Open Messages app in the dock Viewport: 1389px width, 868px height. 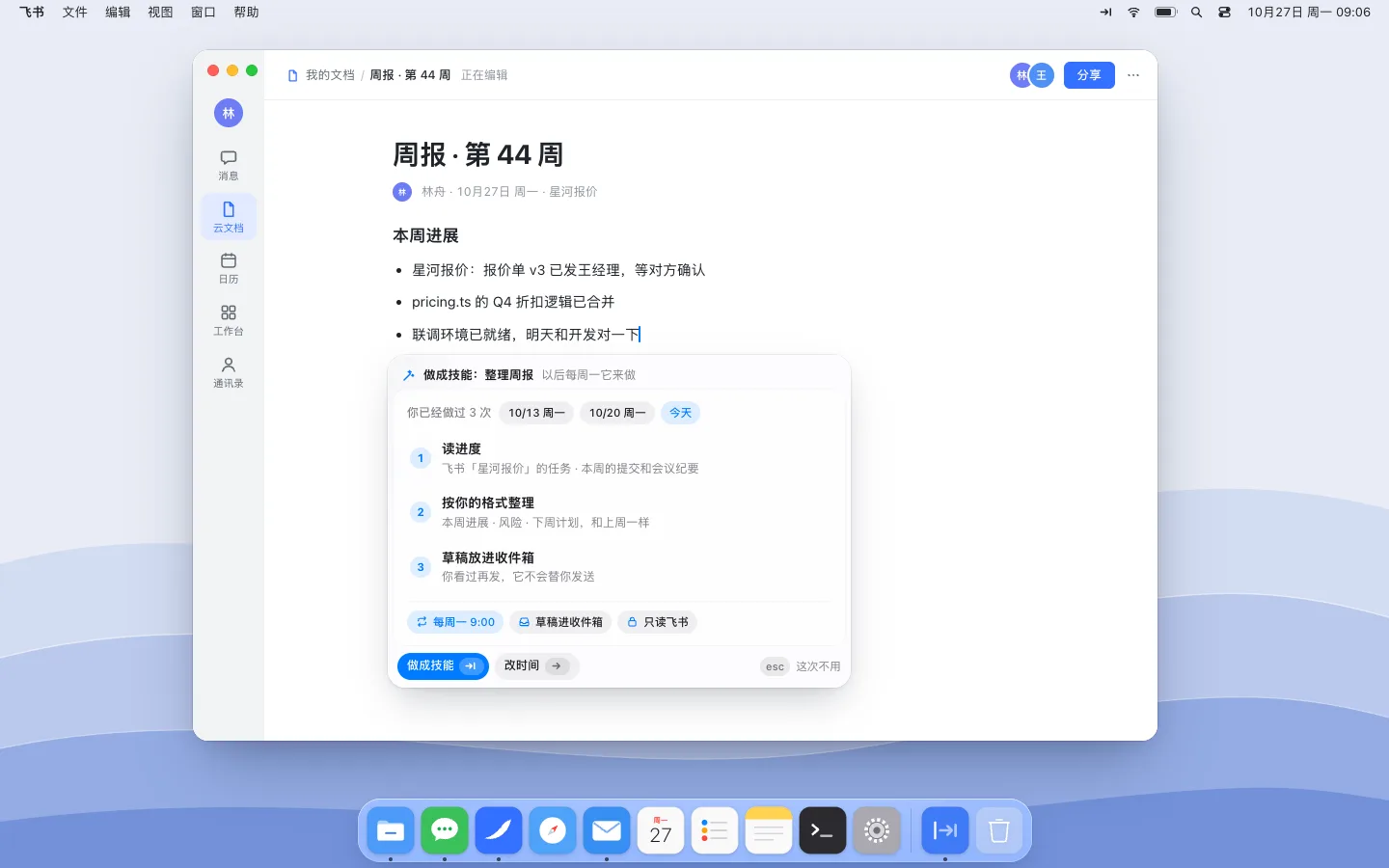click(445, 830)
